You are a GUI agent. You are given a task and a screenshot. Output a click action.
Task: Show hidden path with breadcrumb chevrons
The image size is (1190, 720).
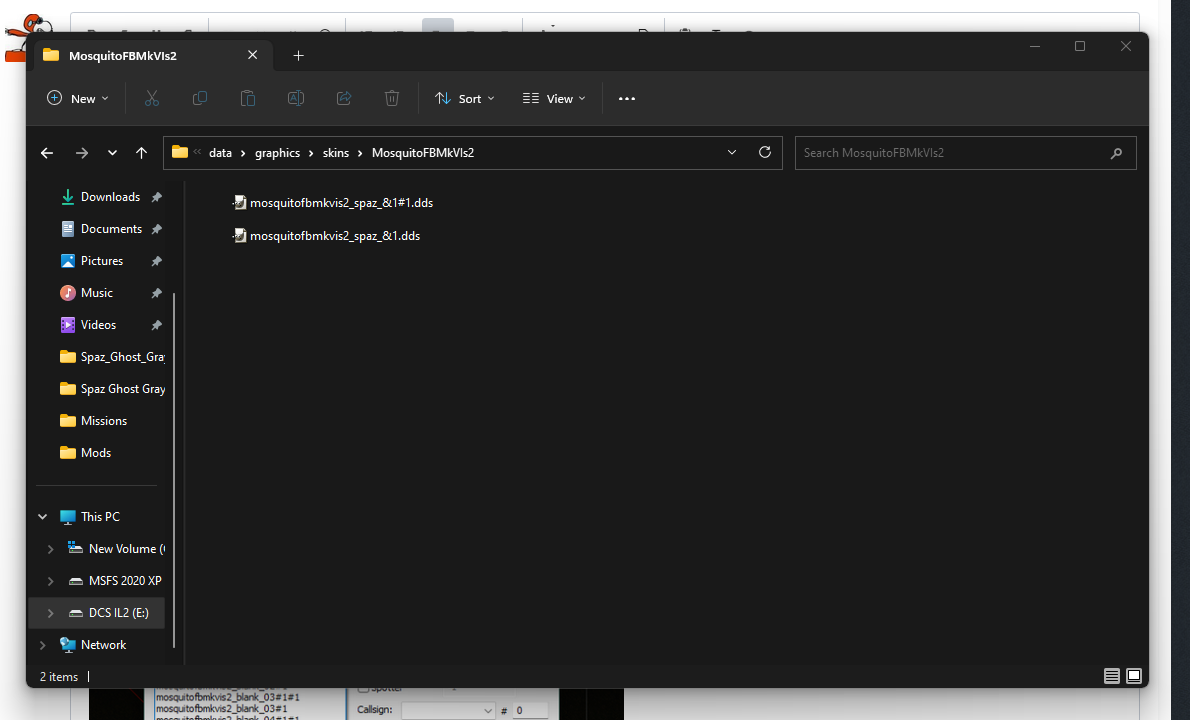pos(197,152)
